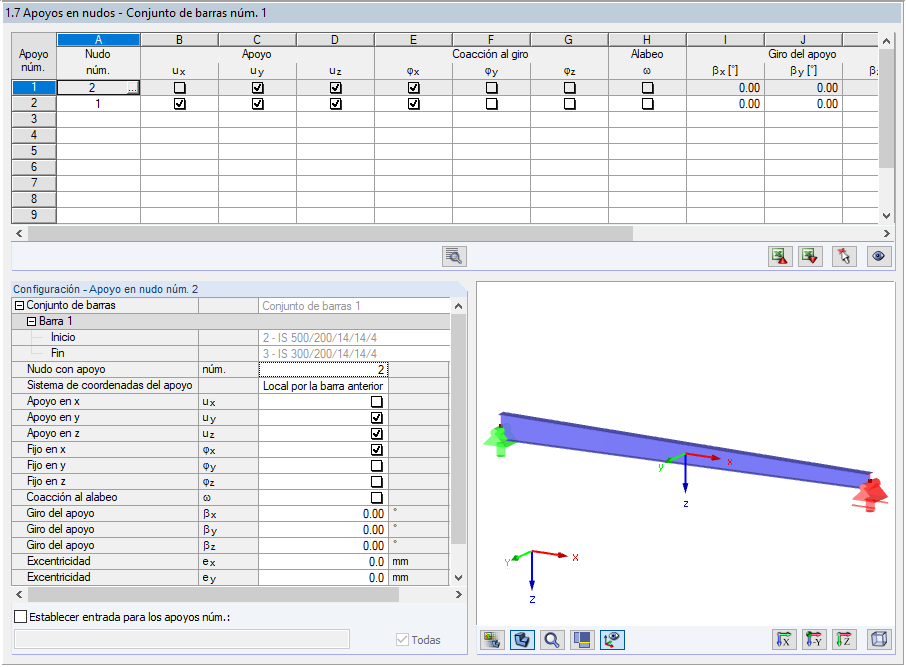Screen dimensions: 906x667
Task: Click βx value 0.00 in row 1
Action: (x=726, y=88)
